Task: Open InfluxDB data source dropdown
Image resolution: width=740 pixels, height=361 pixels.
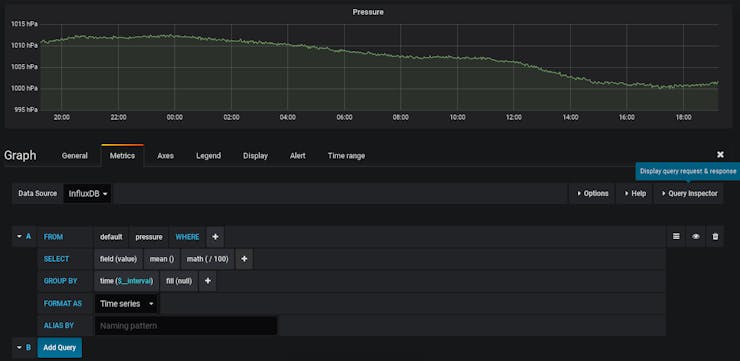Action: [x=87, y=193]
